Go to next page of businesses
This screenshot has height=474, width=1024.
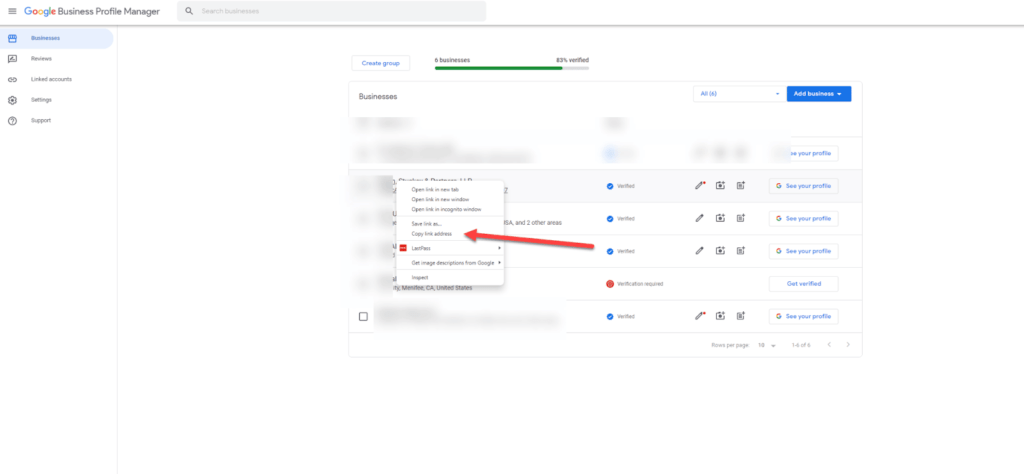click(848, 344)
